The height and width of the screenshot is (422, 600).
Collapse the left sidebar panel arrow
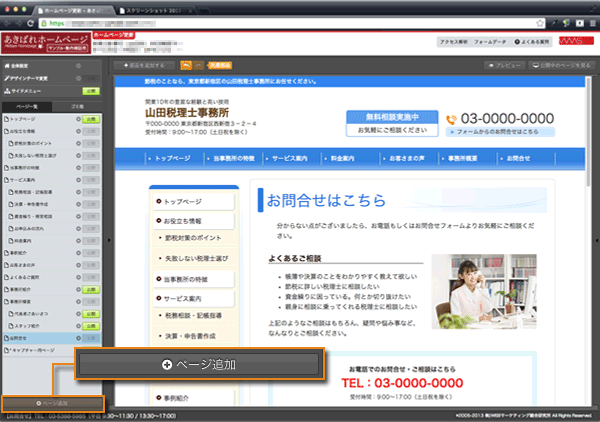pyautogui.click(x=108, y=240)
